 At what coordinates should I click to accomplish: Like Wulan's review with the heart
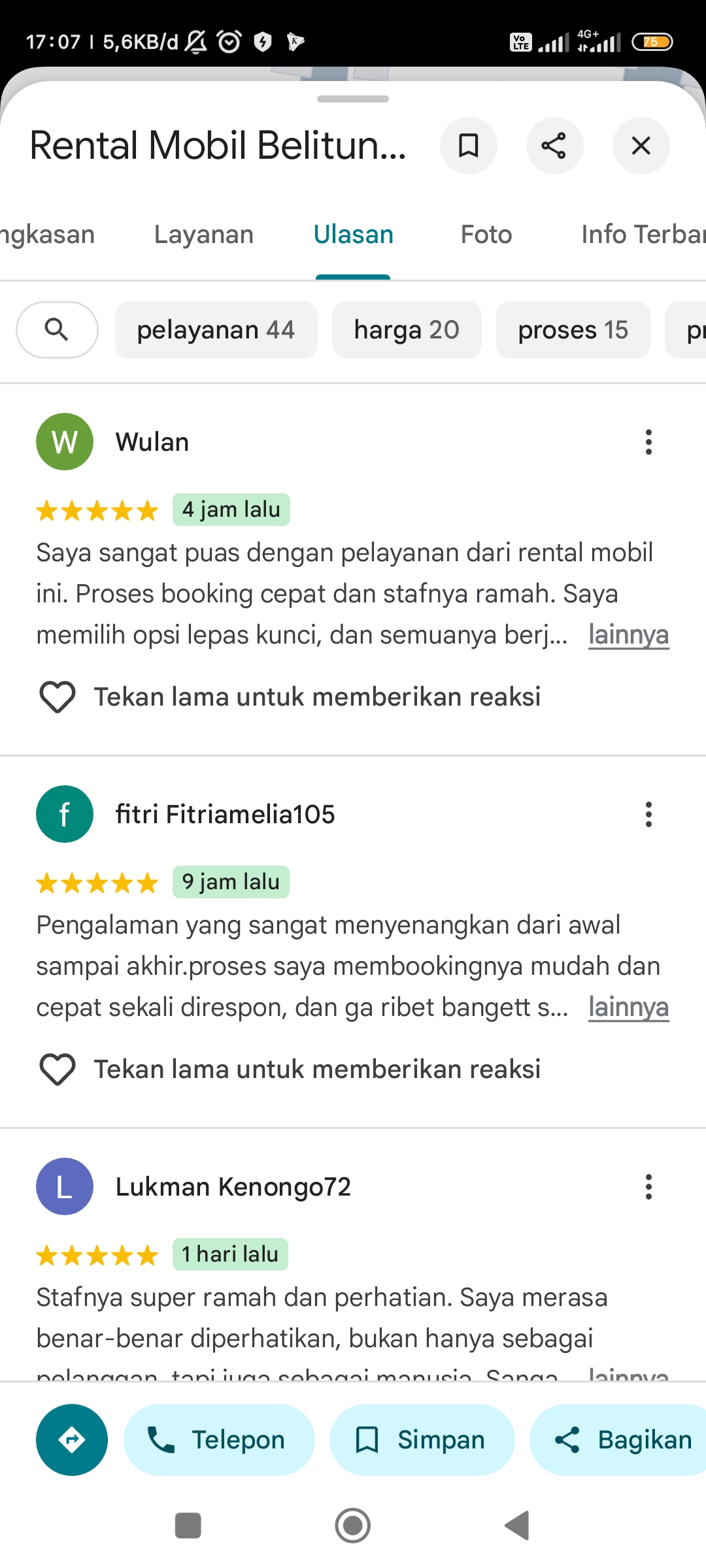58,697
